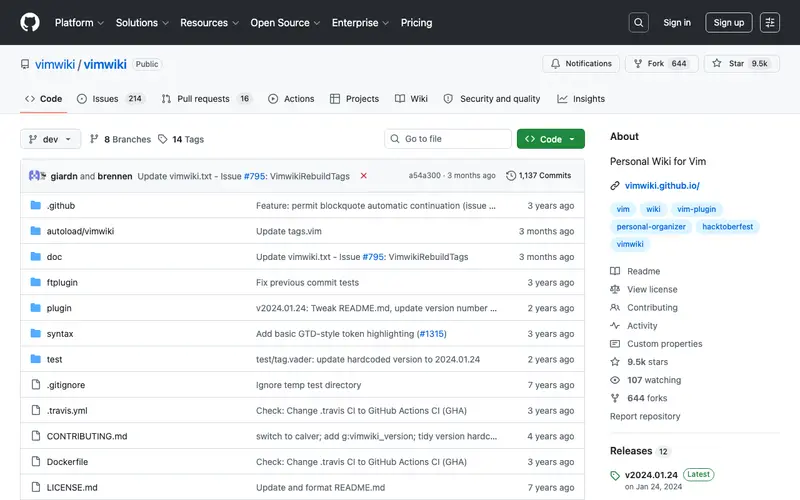Click the Contributing link in About

652,308
